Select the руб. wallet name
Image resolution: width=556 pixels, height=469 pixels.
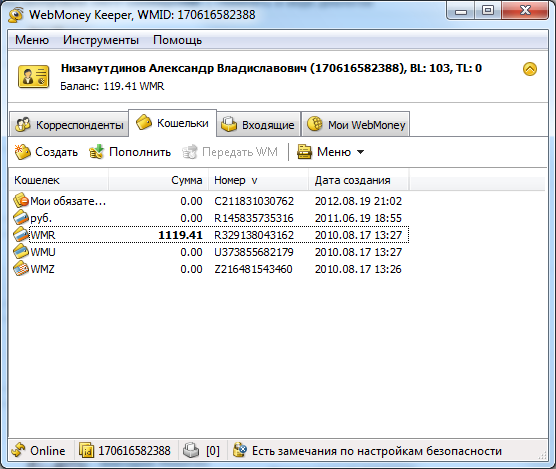[x=41, y=218]
